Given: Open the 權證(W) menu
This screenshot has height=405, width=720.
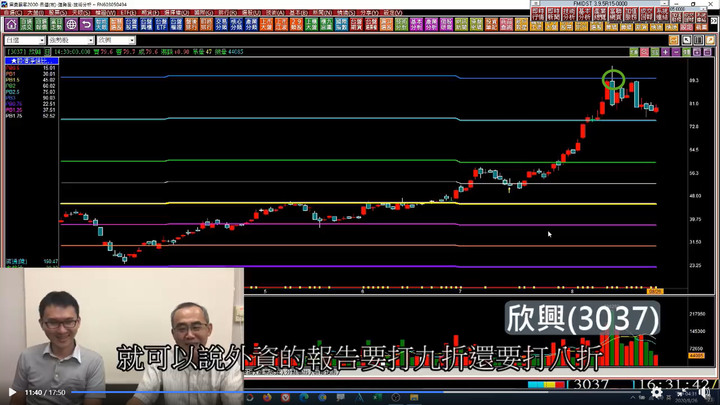Looking at the screenshot, I should pos(106,13).
